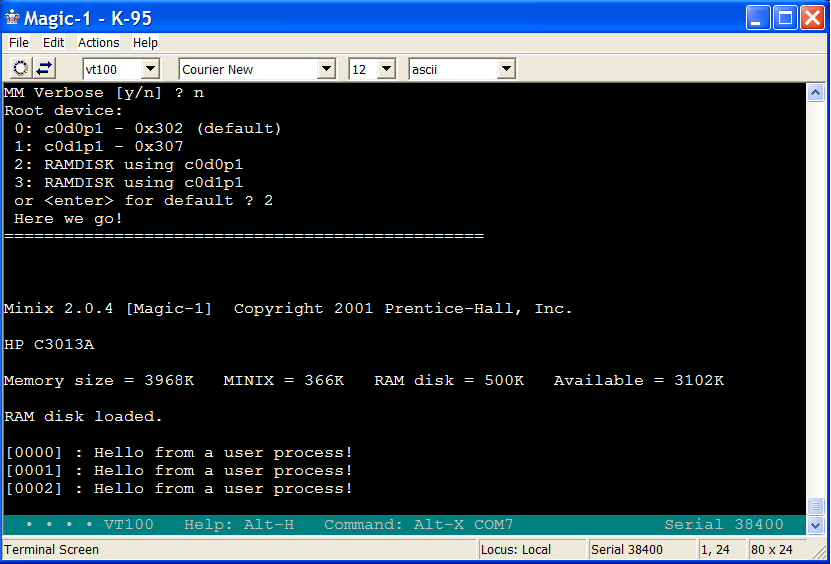This screenshot has height=564, width=831.
Task: Open the File menu
Action: [19, 43]
